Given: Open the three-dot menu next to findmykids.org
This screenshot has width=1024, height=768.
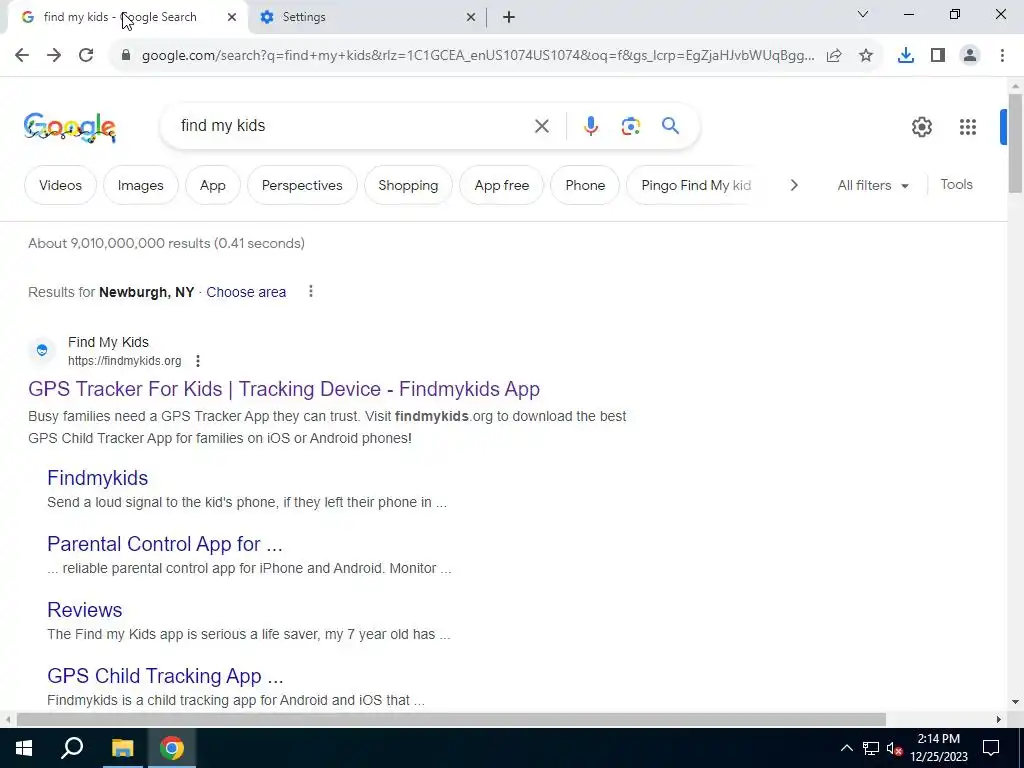Looking at the screenshot, I should [x=198, y=360].
